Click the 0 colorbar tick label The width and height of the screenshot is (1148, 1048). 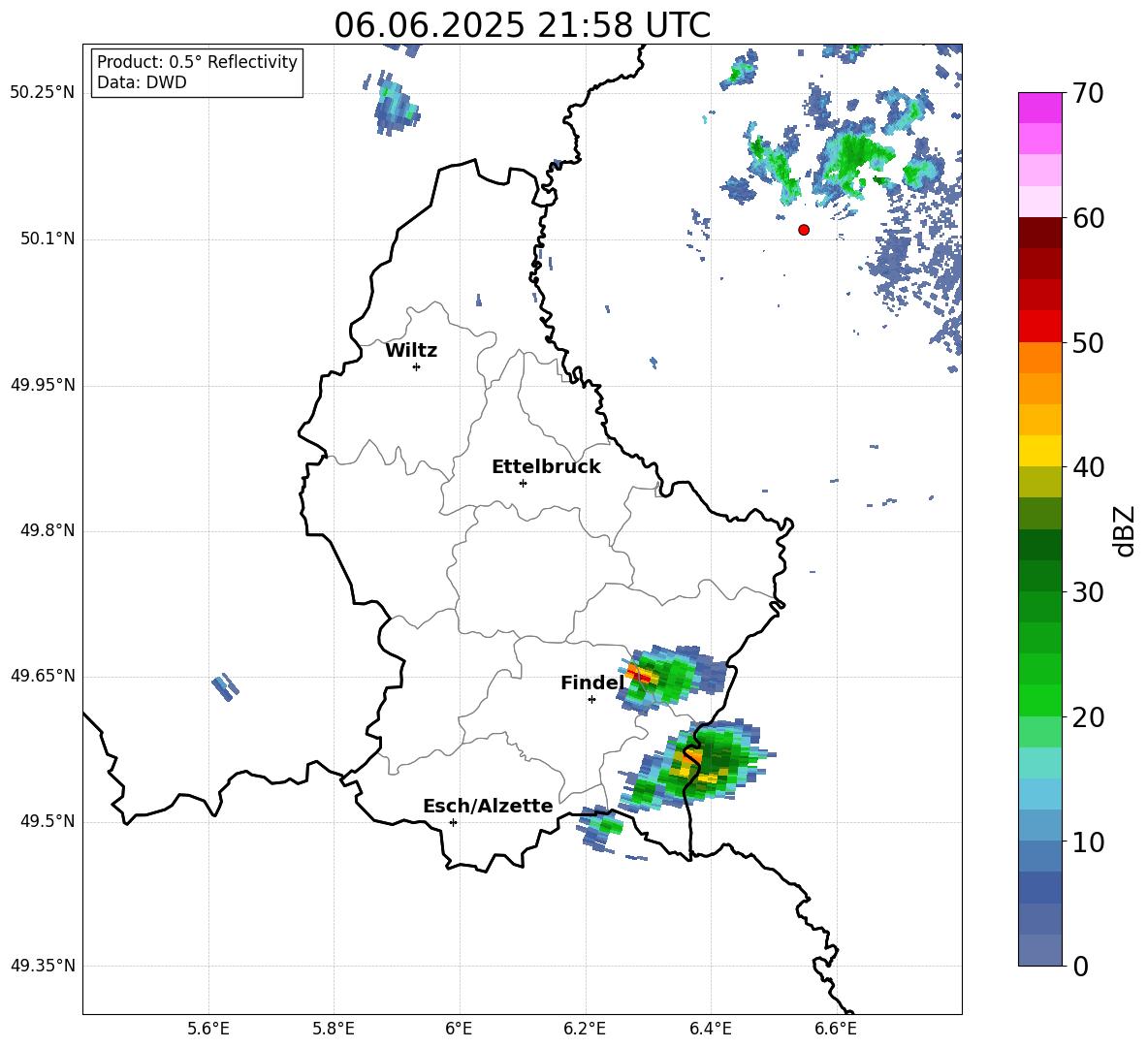[1080, 966]
